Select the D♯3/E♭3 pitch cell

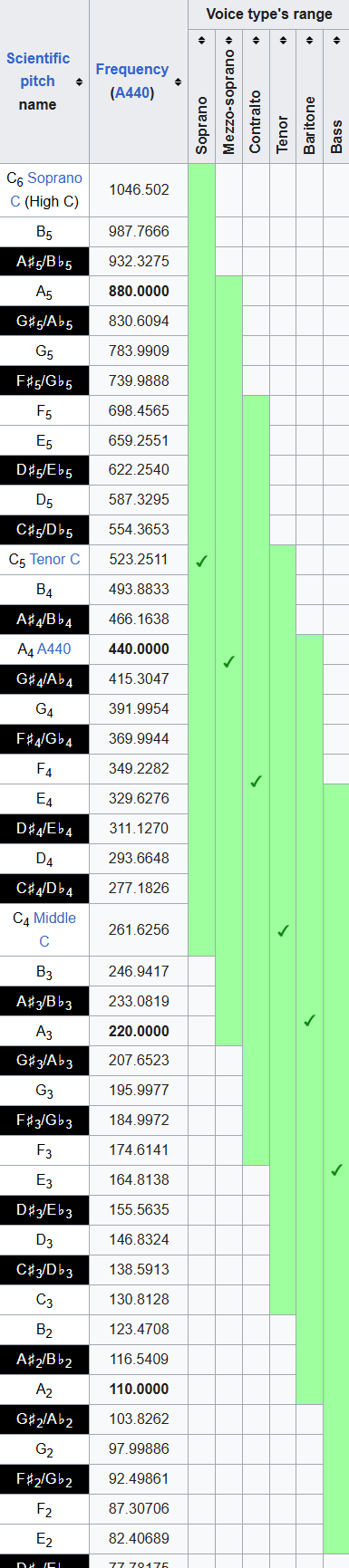pyautogui.click(x=44, y=1210)
